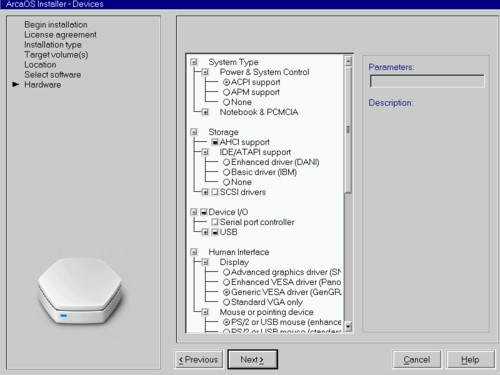Select PS/2 or USB mouse (enhanced) option
This screenshot has height=375, width=500.
226,322
